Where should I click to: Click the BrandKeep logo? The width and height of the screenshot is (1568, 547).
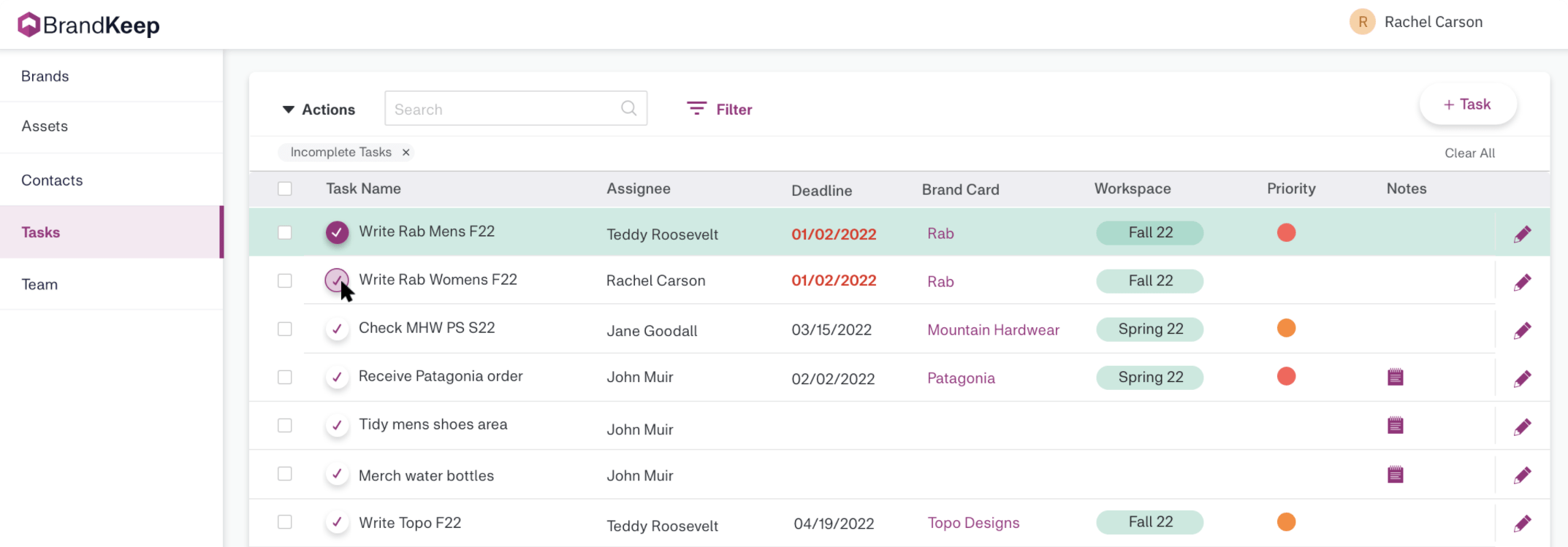click(x=88, y=25)
